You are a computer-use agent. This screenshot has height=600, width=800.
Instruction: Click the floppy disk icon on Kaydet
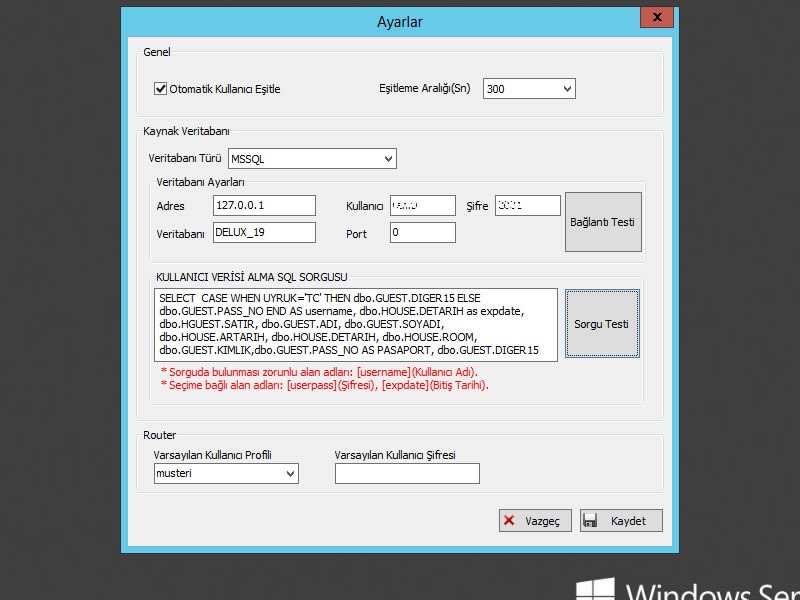[591, 521]
